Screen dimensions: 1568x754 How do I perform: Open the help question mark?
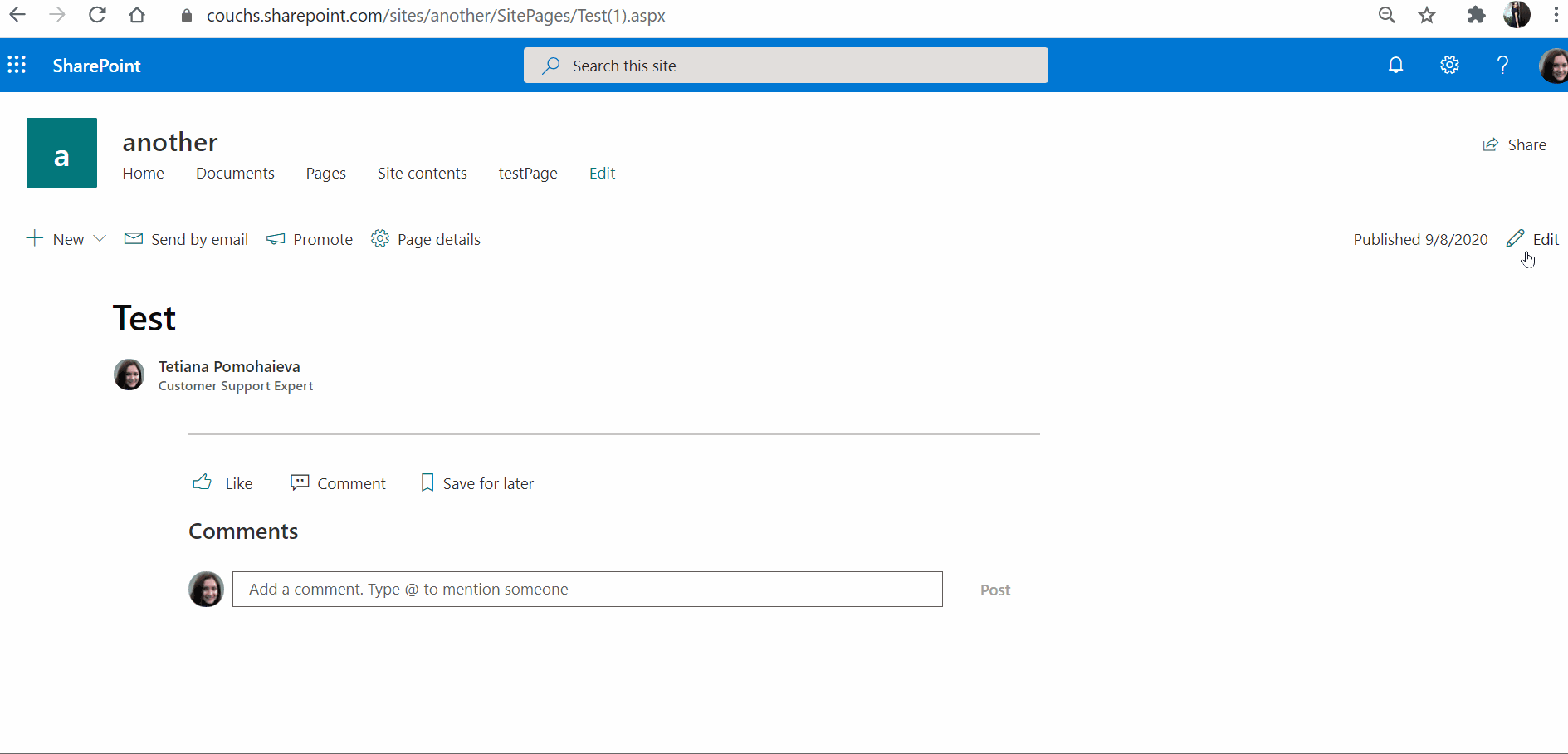[1502, 65]
